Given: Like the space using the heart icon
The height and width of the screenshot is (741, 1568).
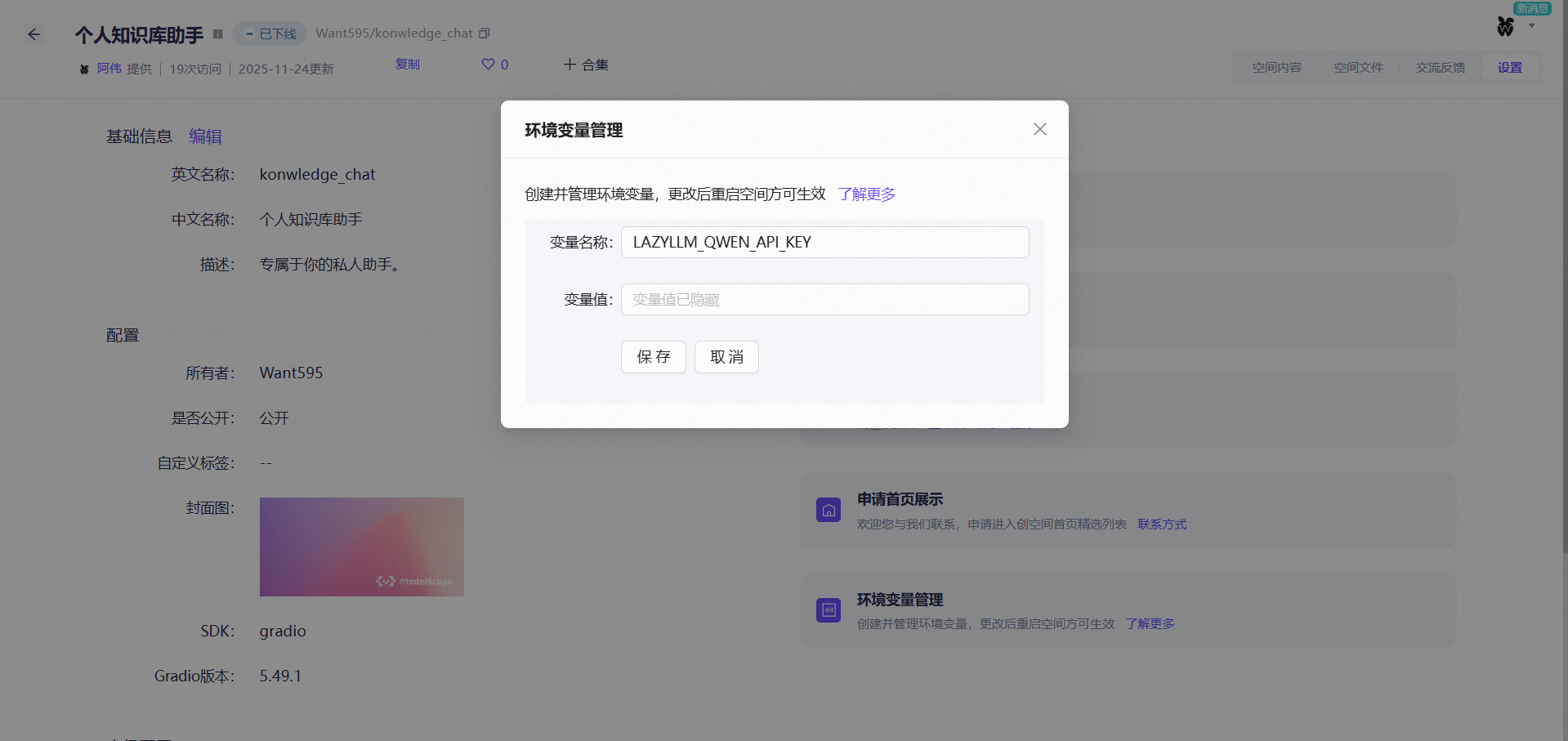Looking at the screenshot, I should 488,64.
